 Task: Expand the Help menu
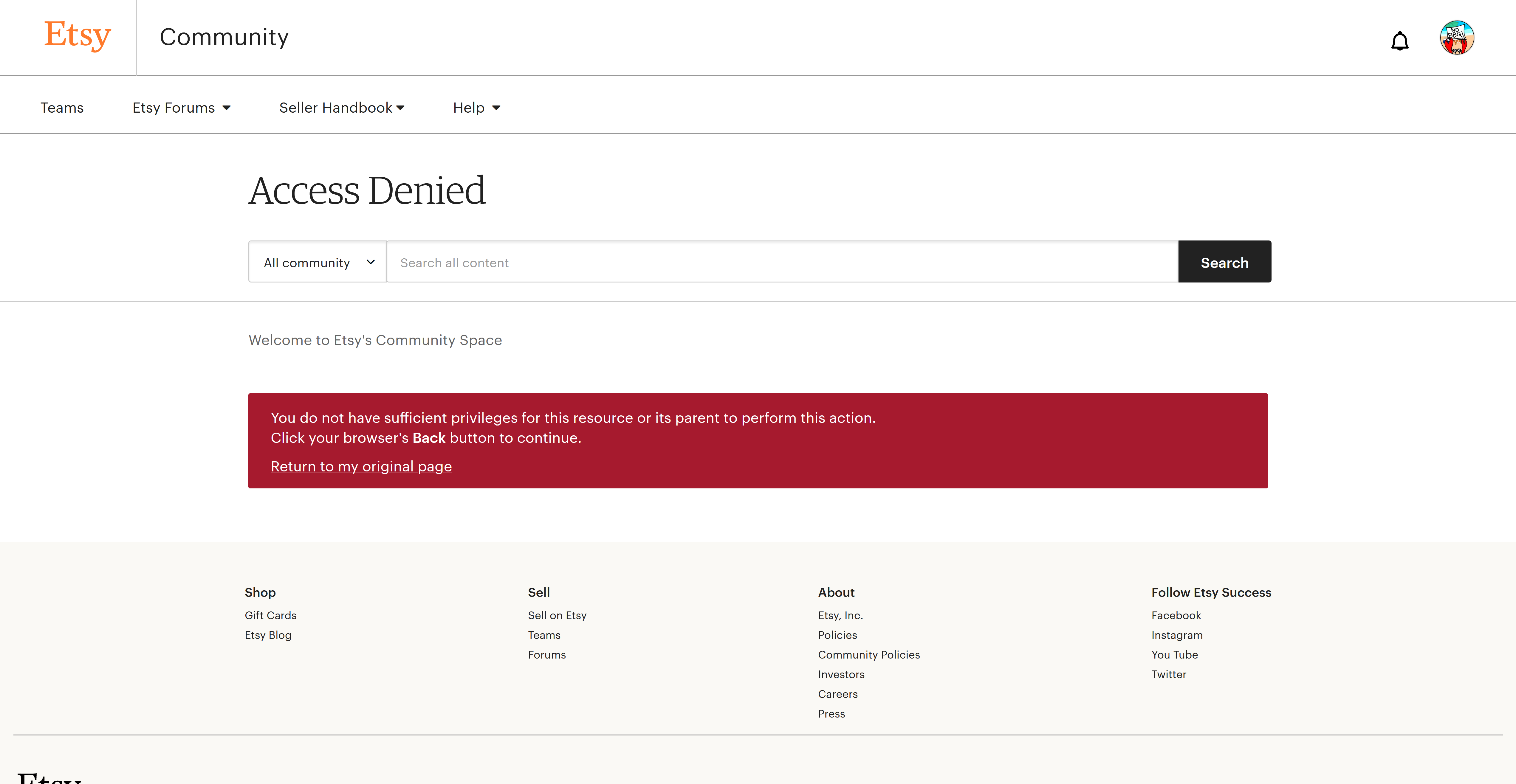pos(477,108)
